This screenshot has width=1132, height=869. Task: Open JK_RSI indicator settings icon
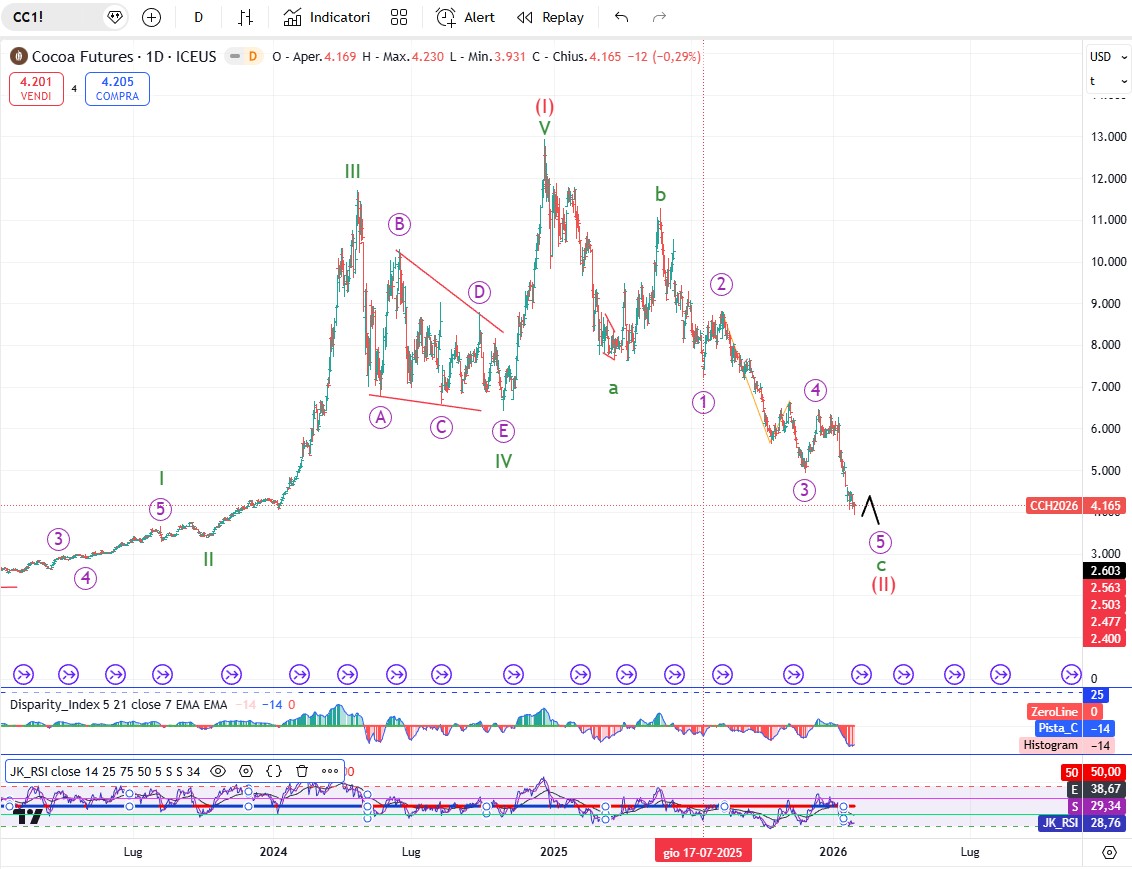point(245,771)
